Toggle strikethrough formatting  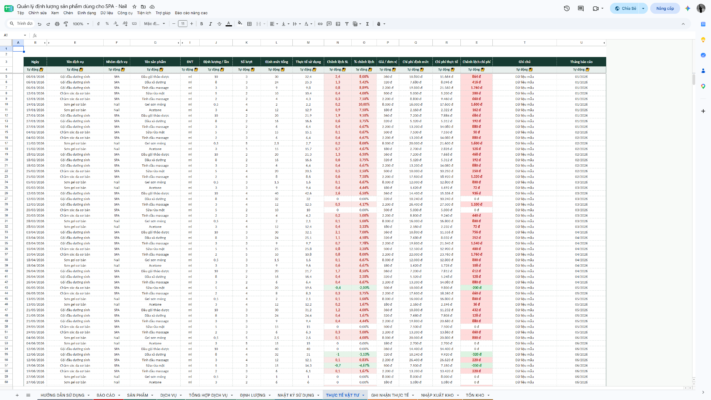coord(219,24)
